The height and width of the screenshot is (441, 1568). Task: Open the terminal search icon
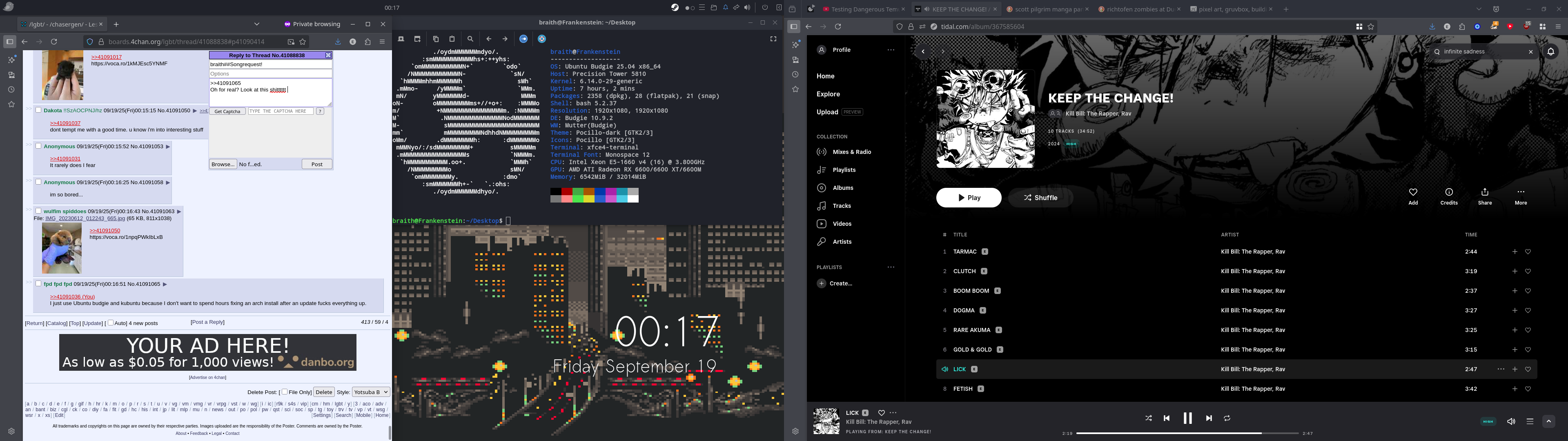[x=470, y=39]
